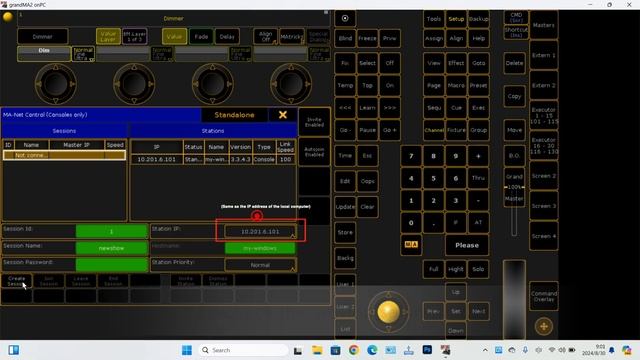
Task: Click the vertical level wheel above Command Overlay
Action: (514, 299)
